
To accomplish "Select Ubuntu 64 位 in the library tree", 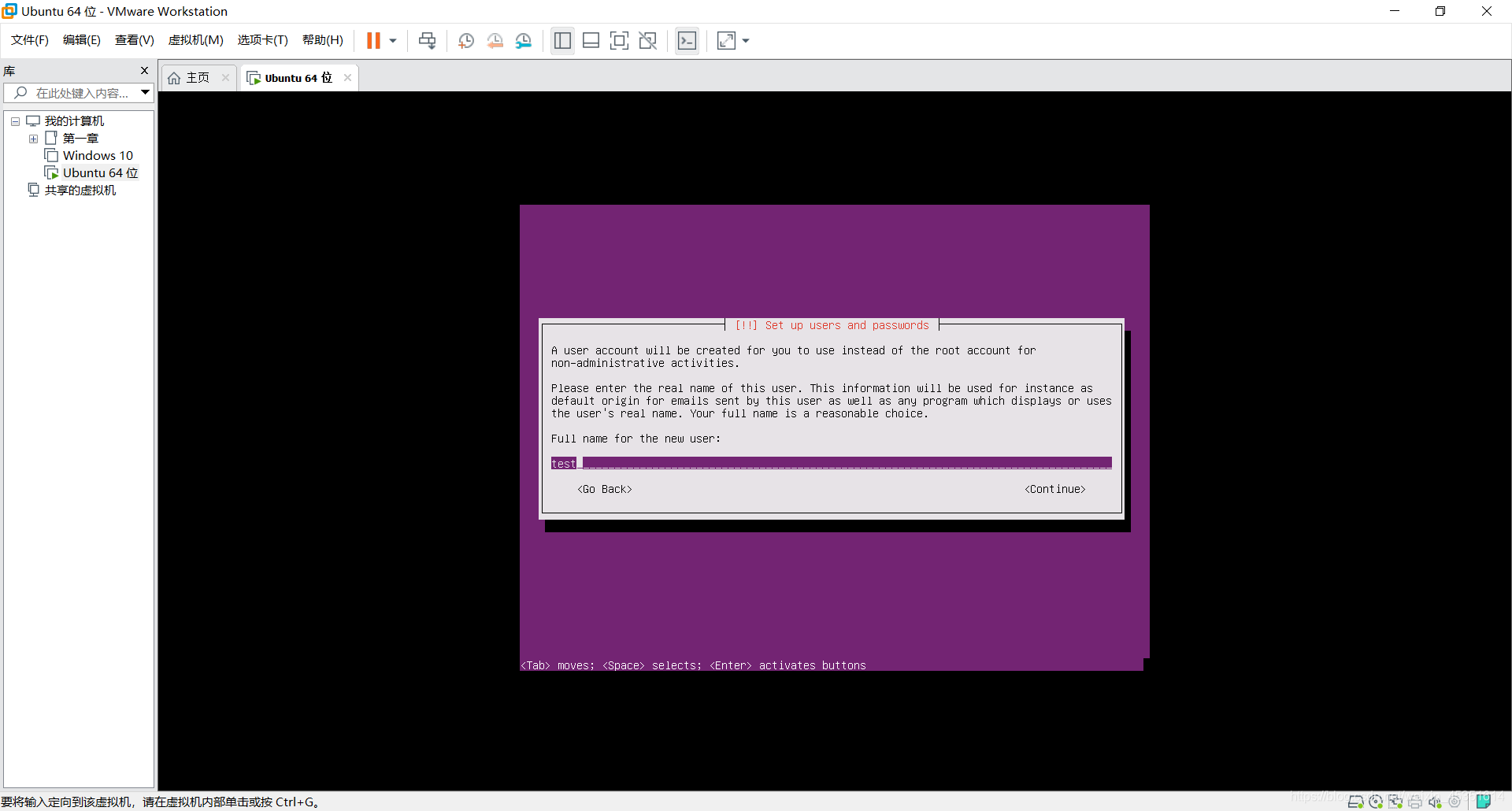I will coord(100,173).
